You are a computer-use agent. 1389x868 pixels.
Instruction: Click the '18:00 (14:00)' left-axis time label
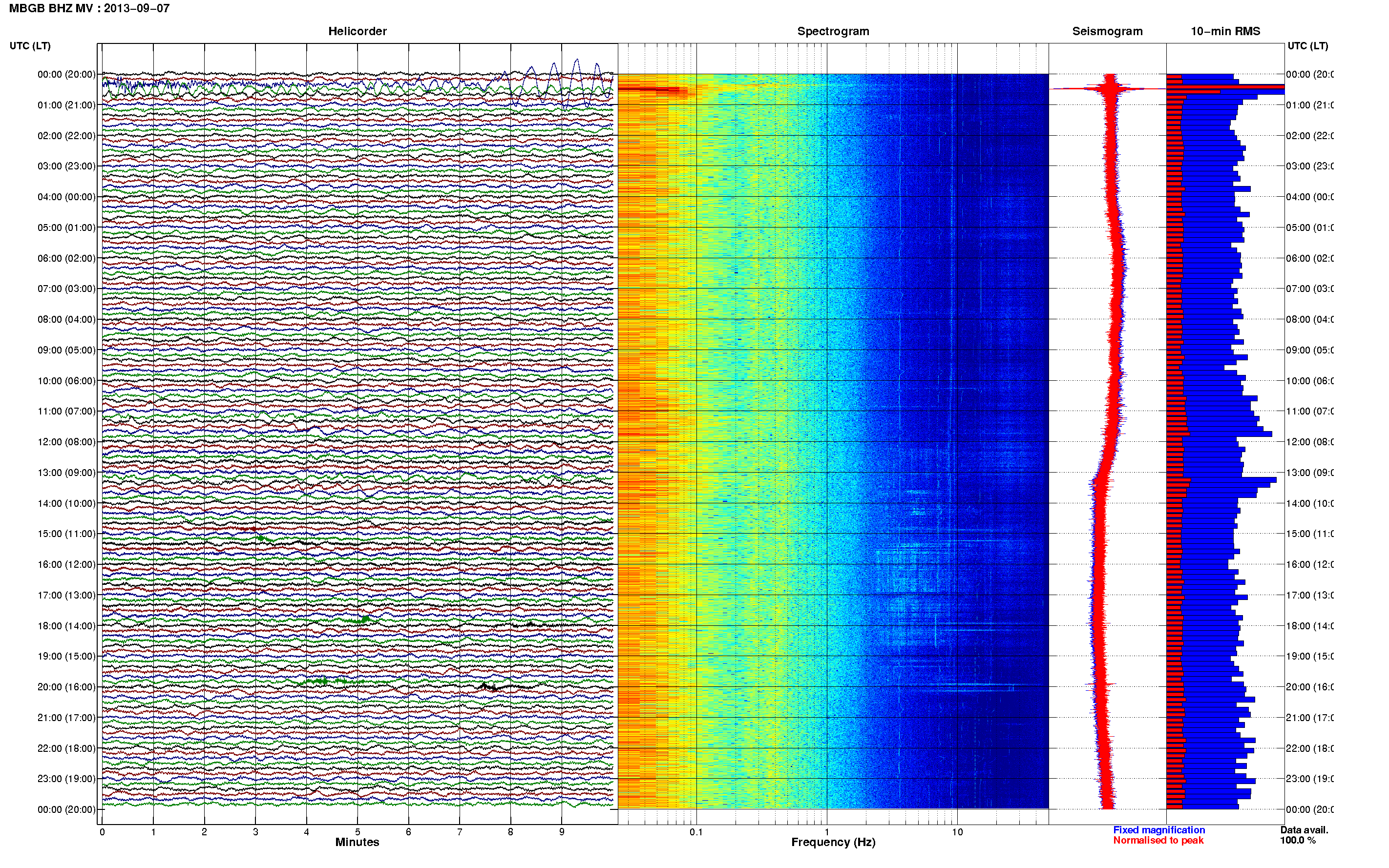pyautogui.click(x=66, y=626)
